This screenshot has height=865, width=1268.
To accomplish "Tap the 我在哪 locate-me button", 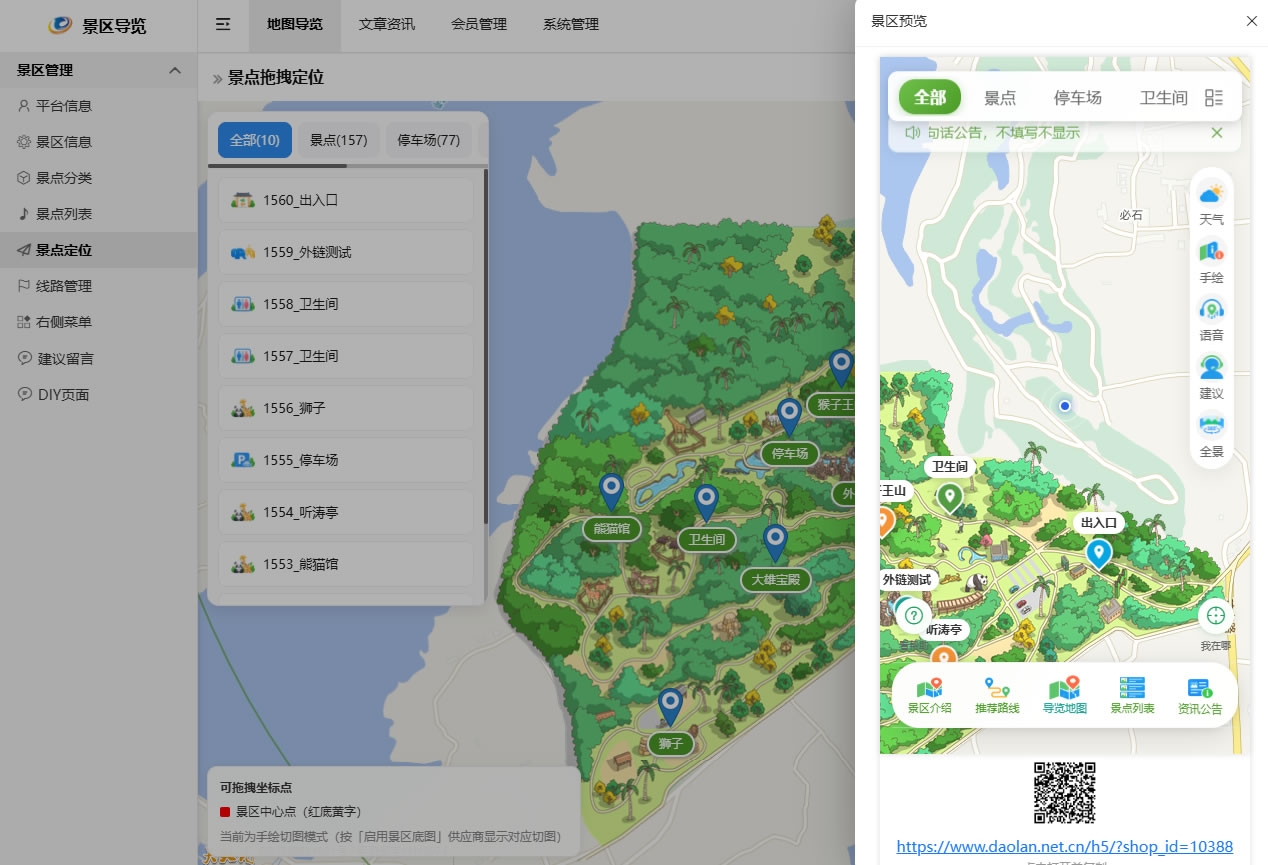I will tap(1216, 616).
